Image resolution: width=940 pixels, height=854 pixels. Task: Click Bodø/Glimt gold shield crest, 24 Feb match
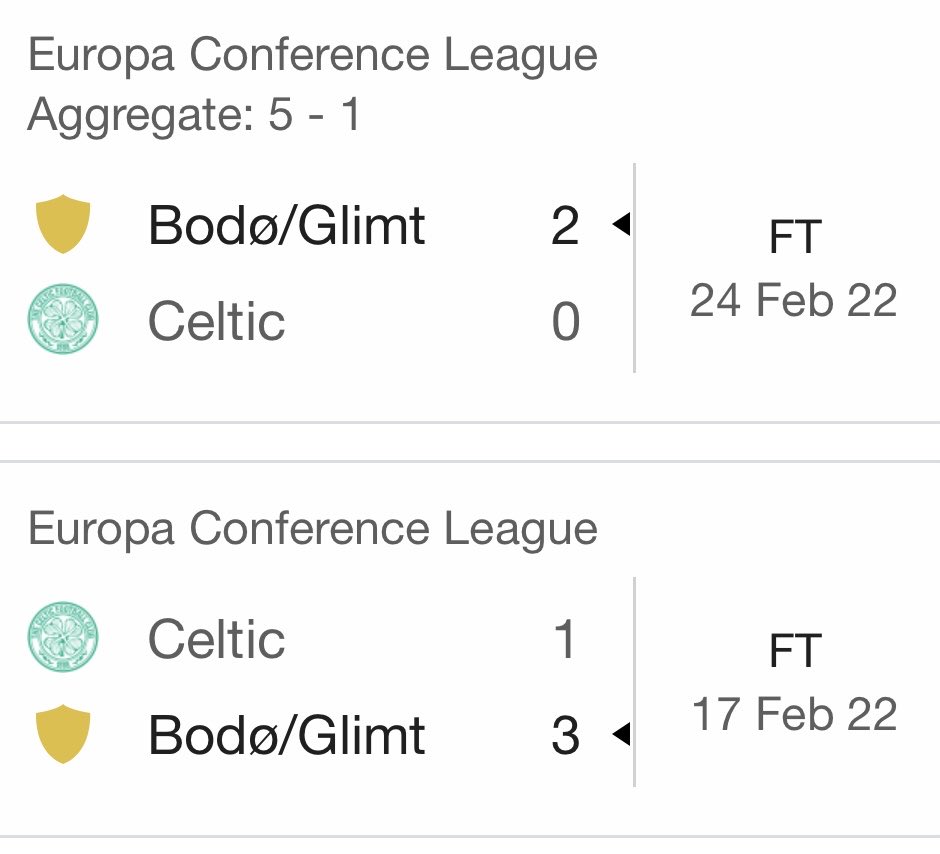(63, 224)
